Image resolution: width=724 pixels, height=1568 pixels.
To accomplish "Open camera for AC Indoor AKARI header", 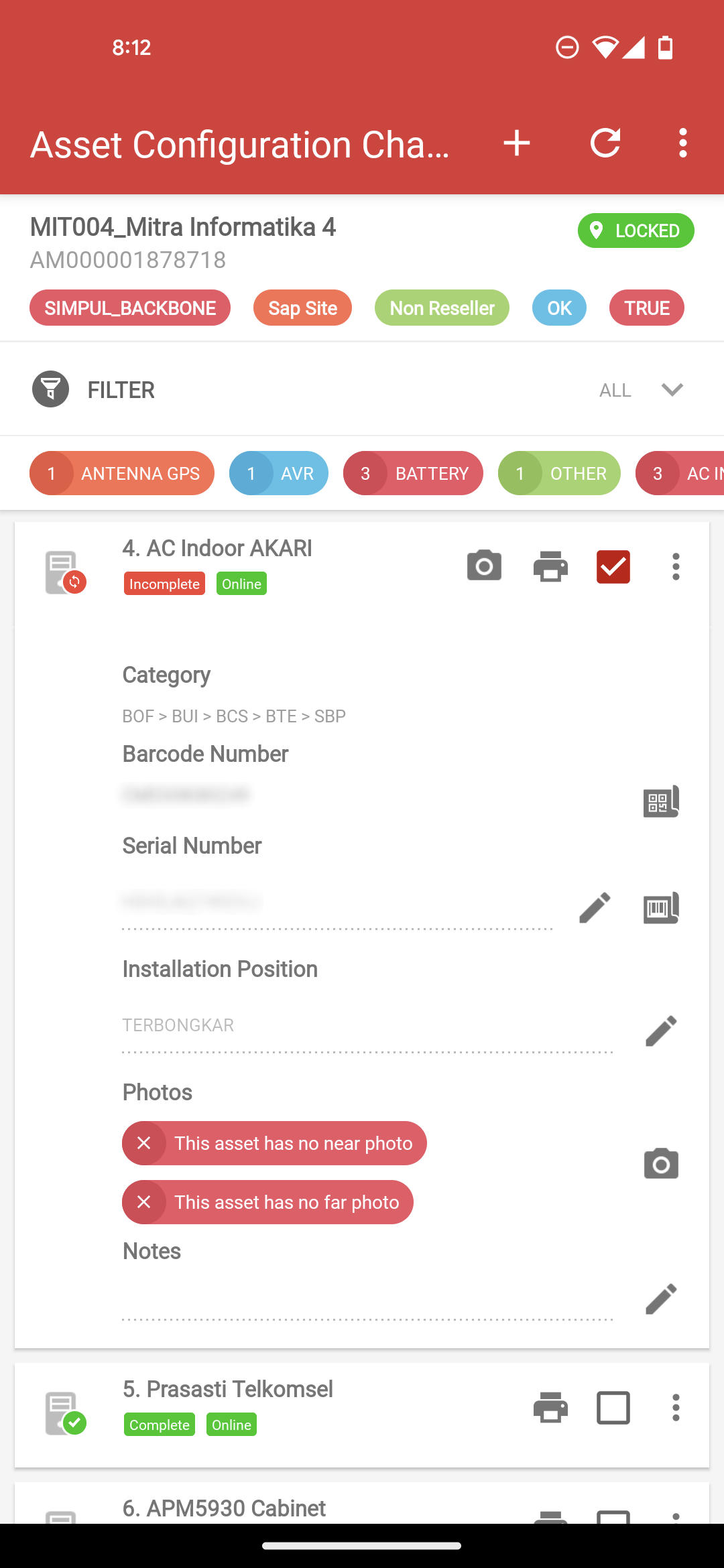I will click(484, 566).
